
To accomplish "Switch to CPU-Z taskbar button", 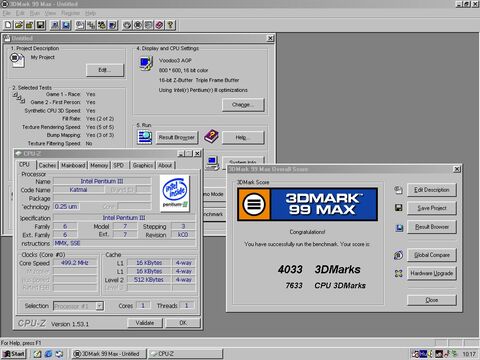I will [x=185, y=354].
